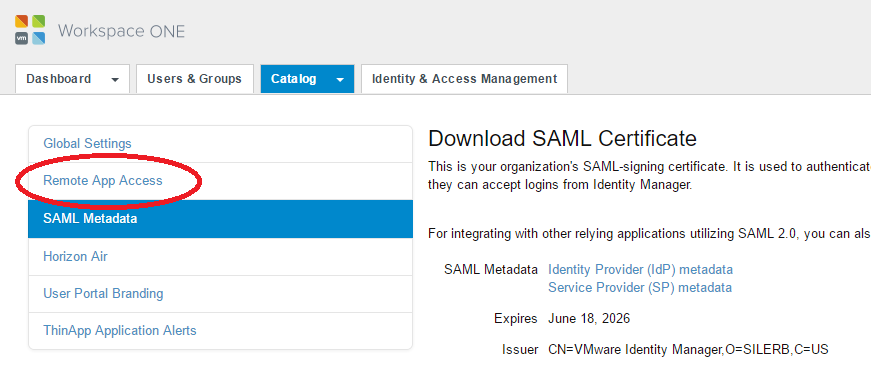Click the Issuer field label
871x370 pixels.
pos(520,349)
